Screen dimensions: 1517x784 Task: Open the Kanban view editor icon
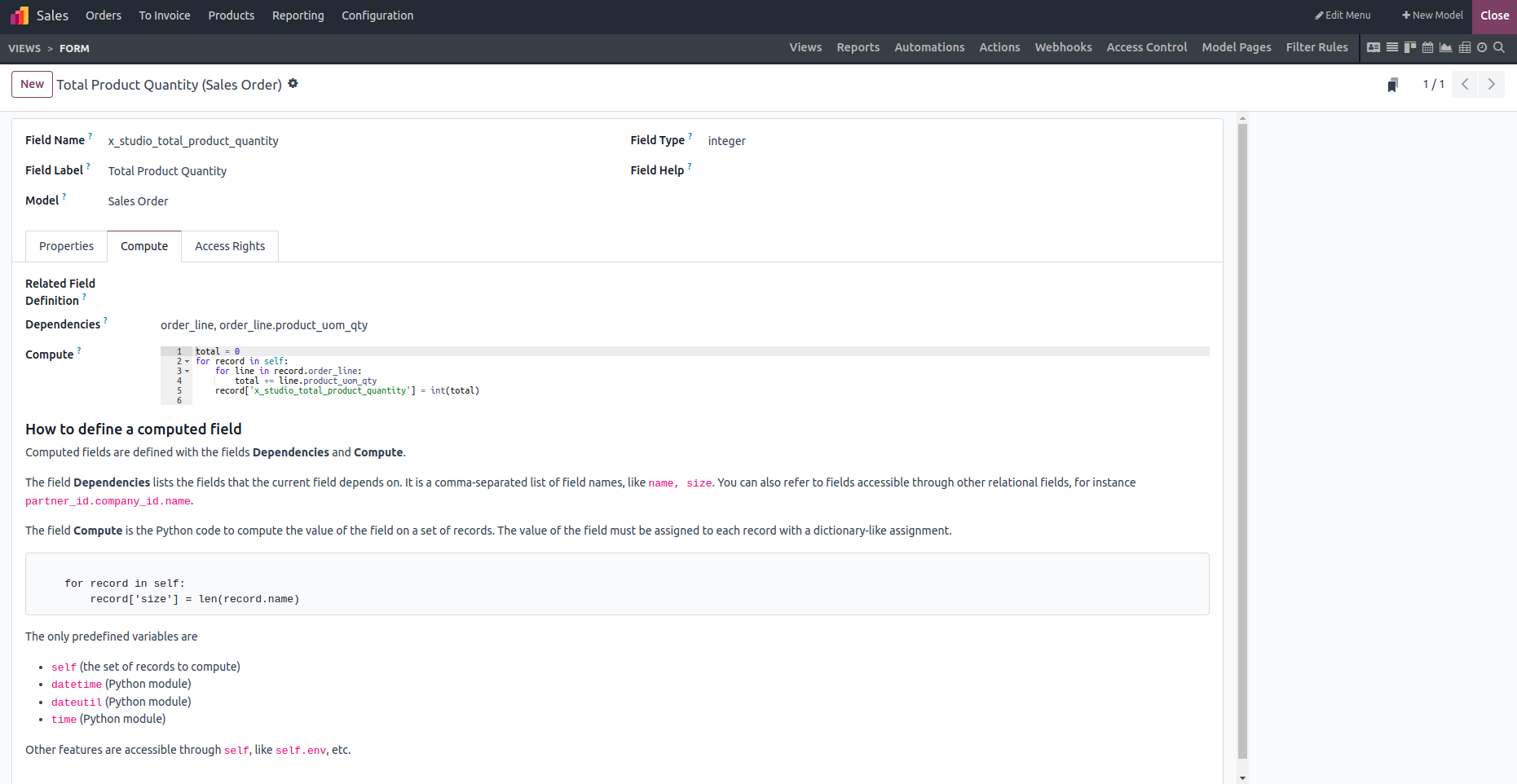[x=1410, y=47]
